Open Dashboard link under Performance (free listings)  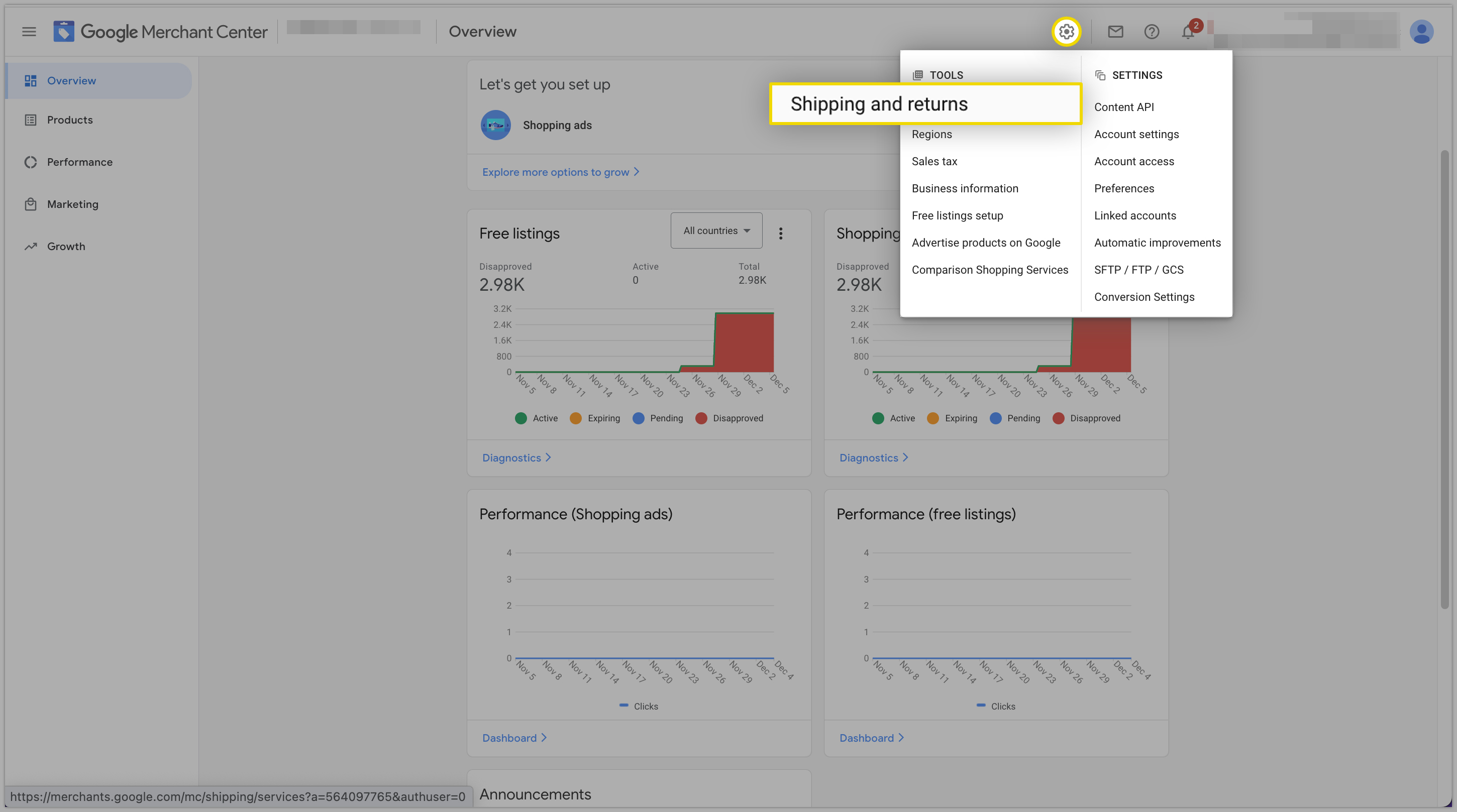click(x=871, y=737)
